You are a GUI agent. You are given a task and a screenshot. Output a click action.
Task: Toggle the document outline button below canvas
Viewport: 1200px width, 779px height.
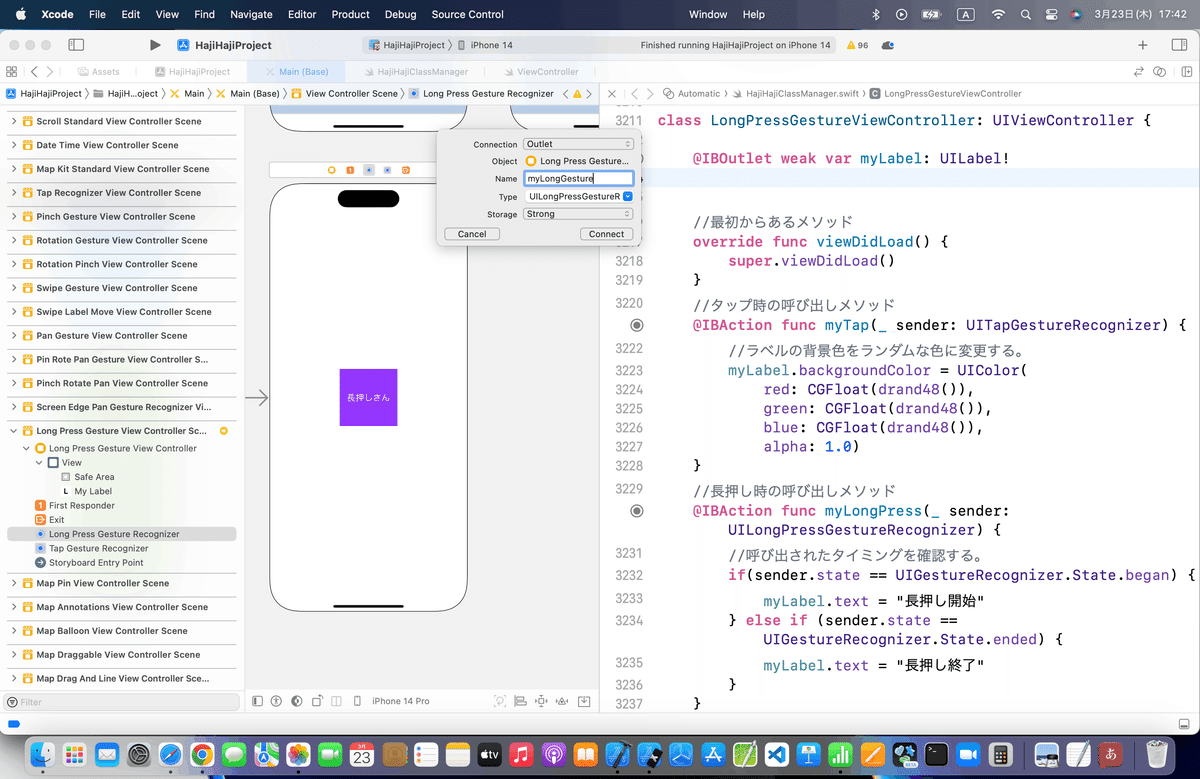coord(257,701)
